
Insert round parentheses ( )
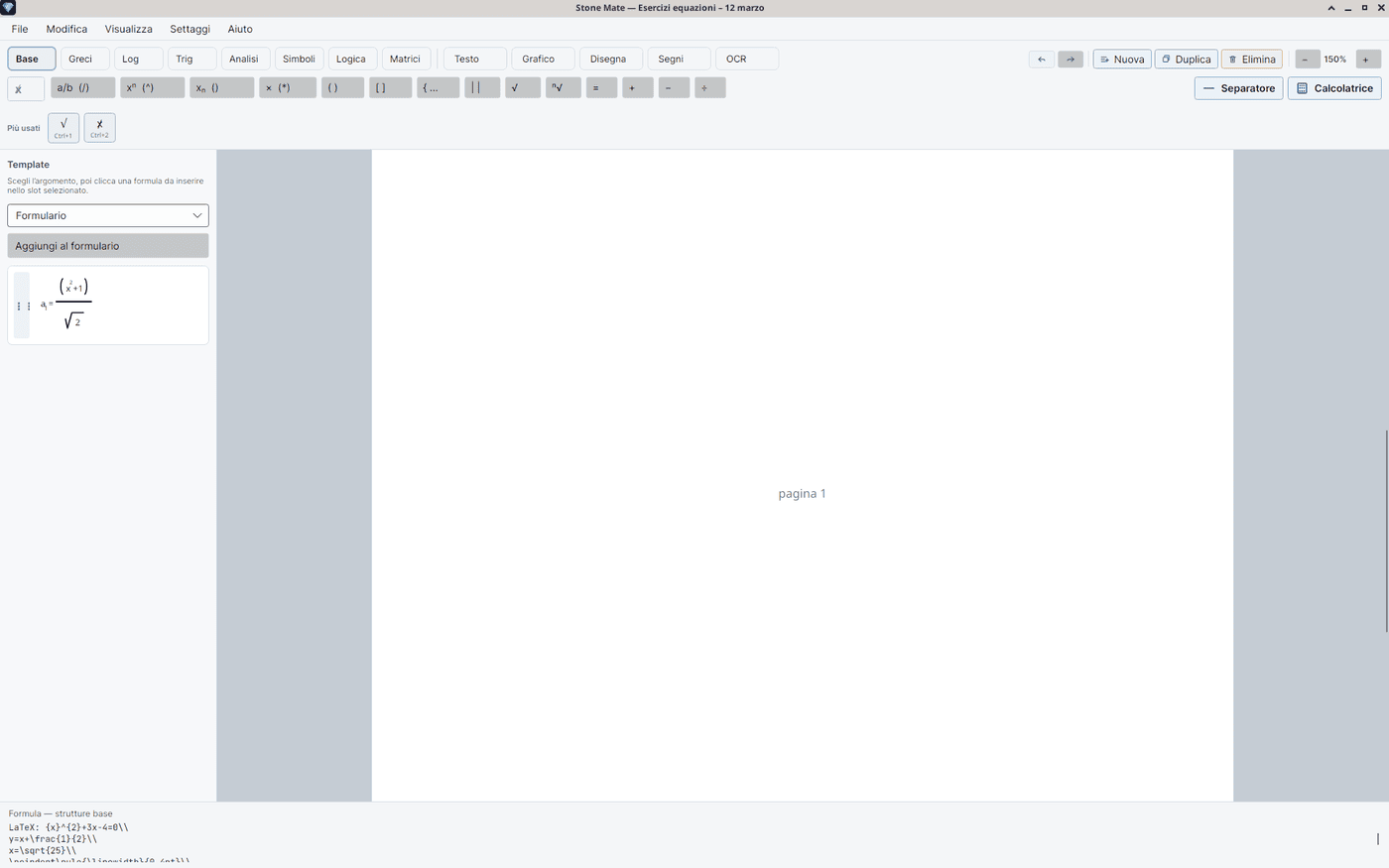pyautogui.click(x=343, y=88)
